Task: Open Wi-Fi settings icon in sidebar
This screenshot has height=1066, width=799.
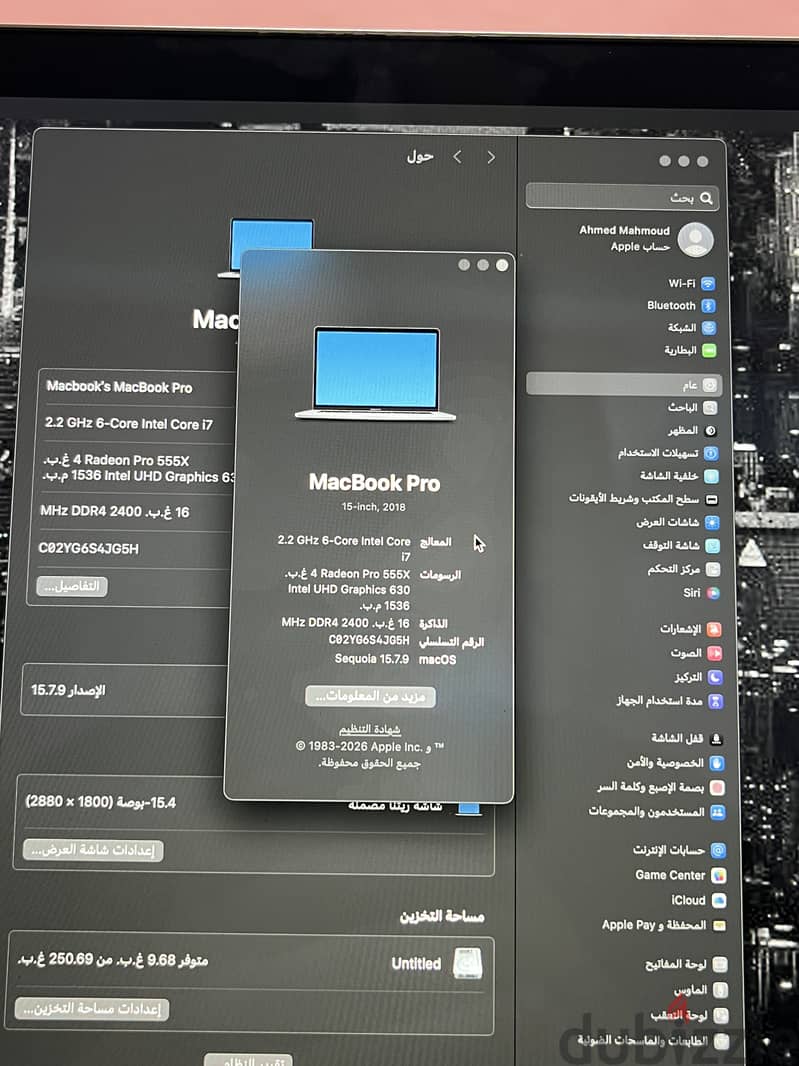Action: coord(708,283)
